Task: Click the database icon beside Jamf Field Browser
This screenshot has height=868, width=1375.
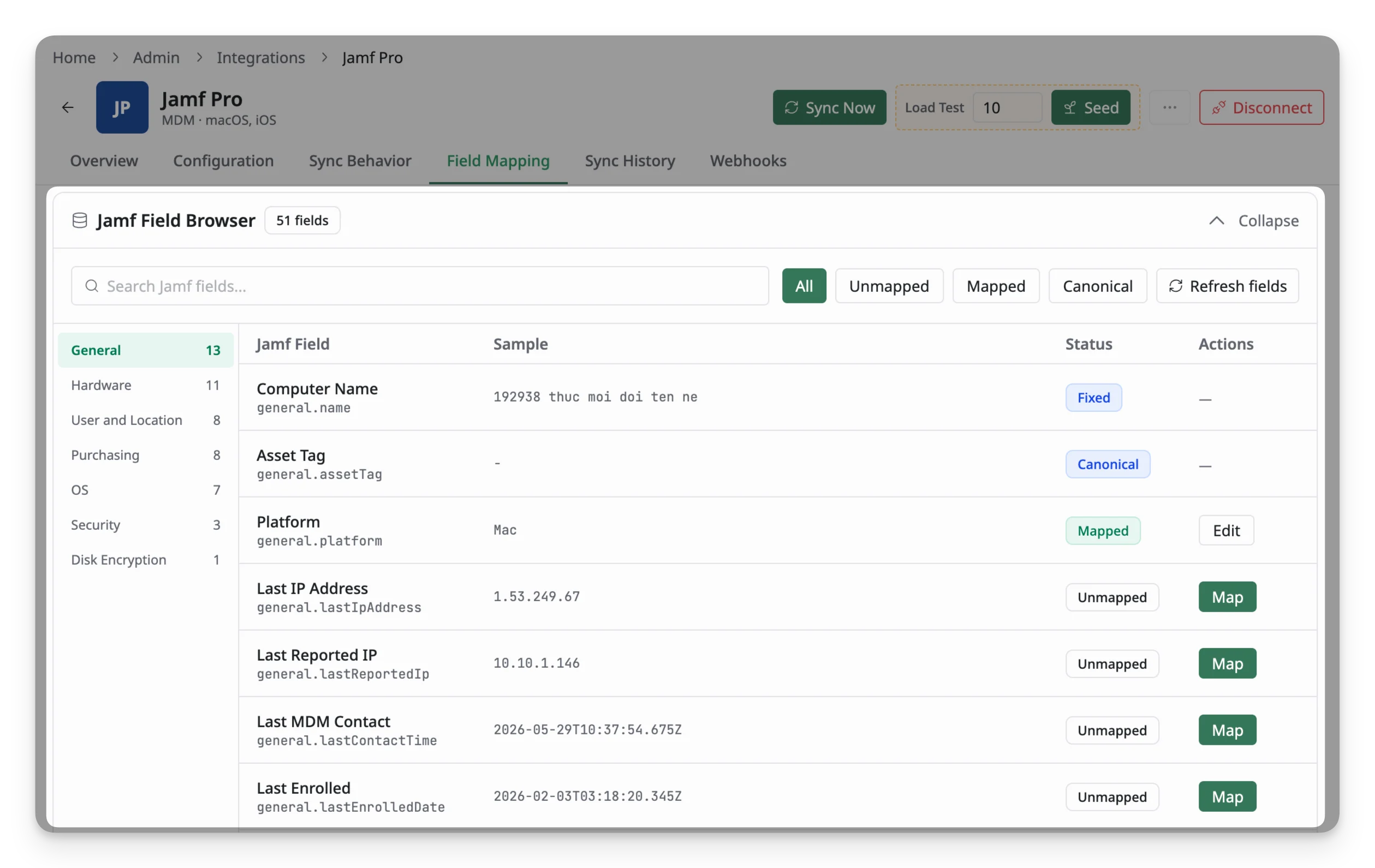Action: [80, 220]
